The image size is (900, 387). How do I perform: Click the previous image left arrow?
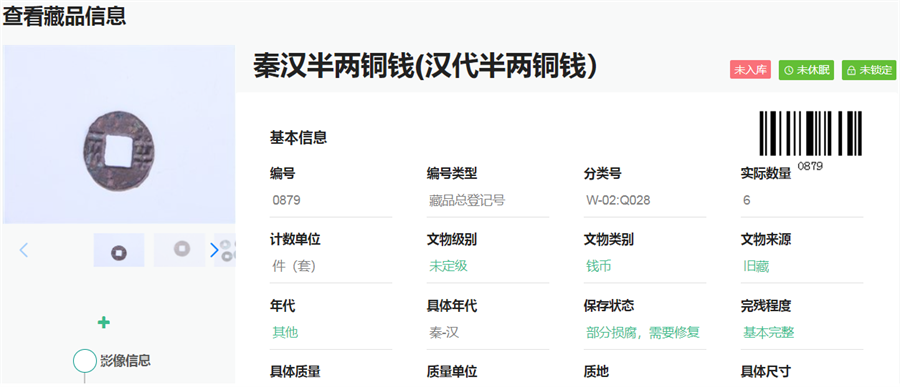point(24,250)
